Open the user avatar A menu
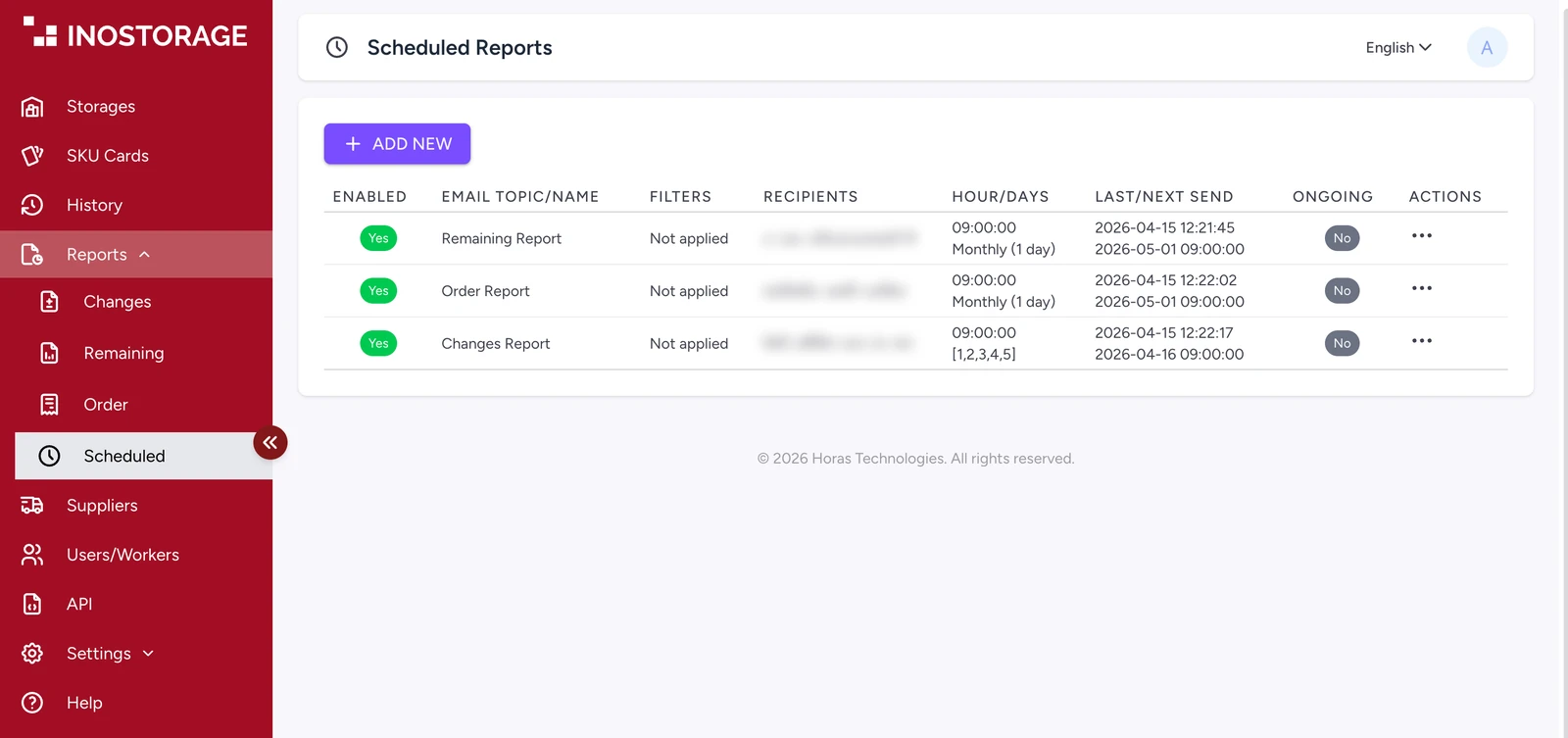This screenshot has width=1568, height=738. tap(1487, 47)
